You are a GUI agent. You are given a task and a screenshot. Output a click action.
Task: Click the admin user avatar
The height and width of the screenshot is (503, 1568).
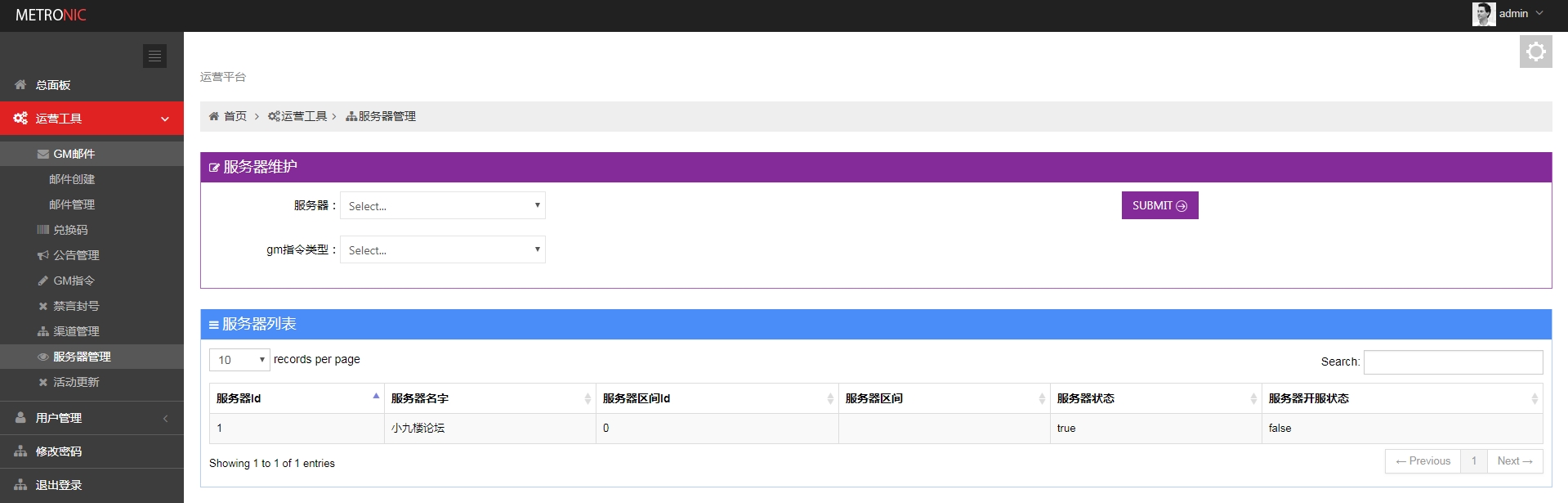pos(1483,14)
